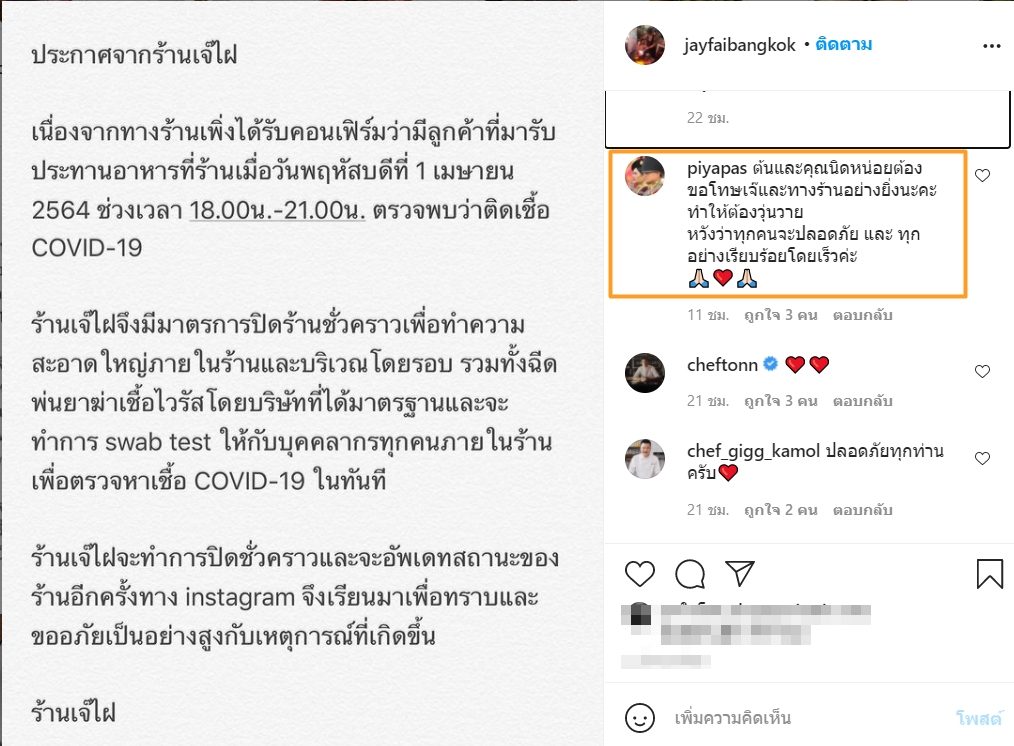Open comments with the speech bubble icon
This screenshot has height=746, width=1014.
click(690, 573)
